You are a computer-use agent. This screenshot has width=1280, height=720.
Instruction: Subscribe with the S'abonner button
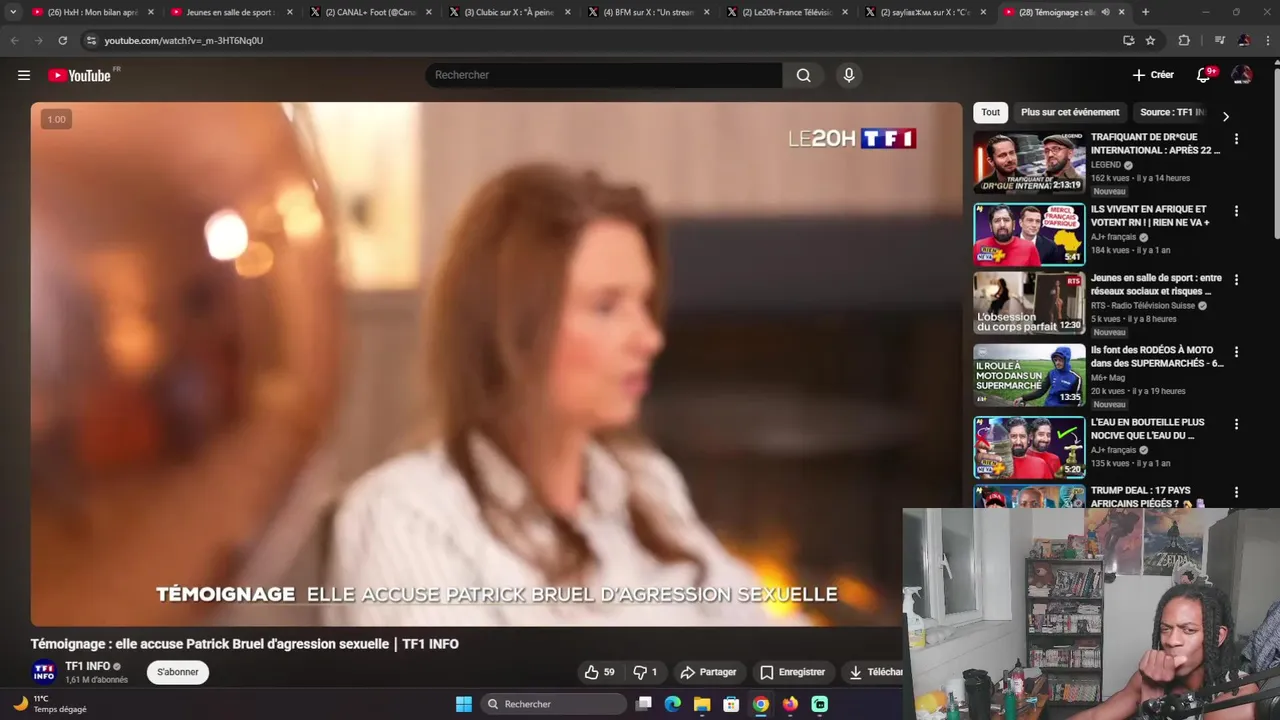coord(177,672)
